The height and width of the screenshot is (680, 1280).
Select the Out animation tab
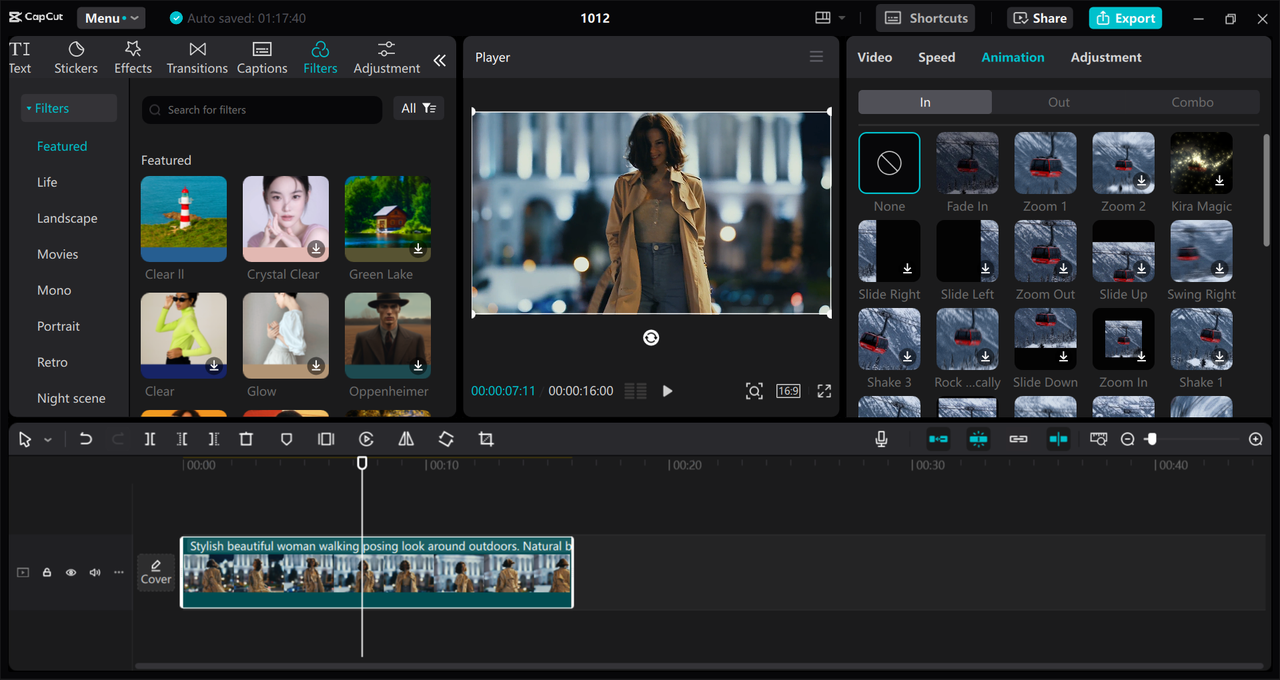(1059, 102)
